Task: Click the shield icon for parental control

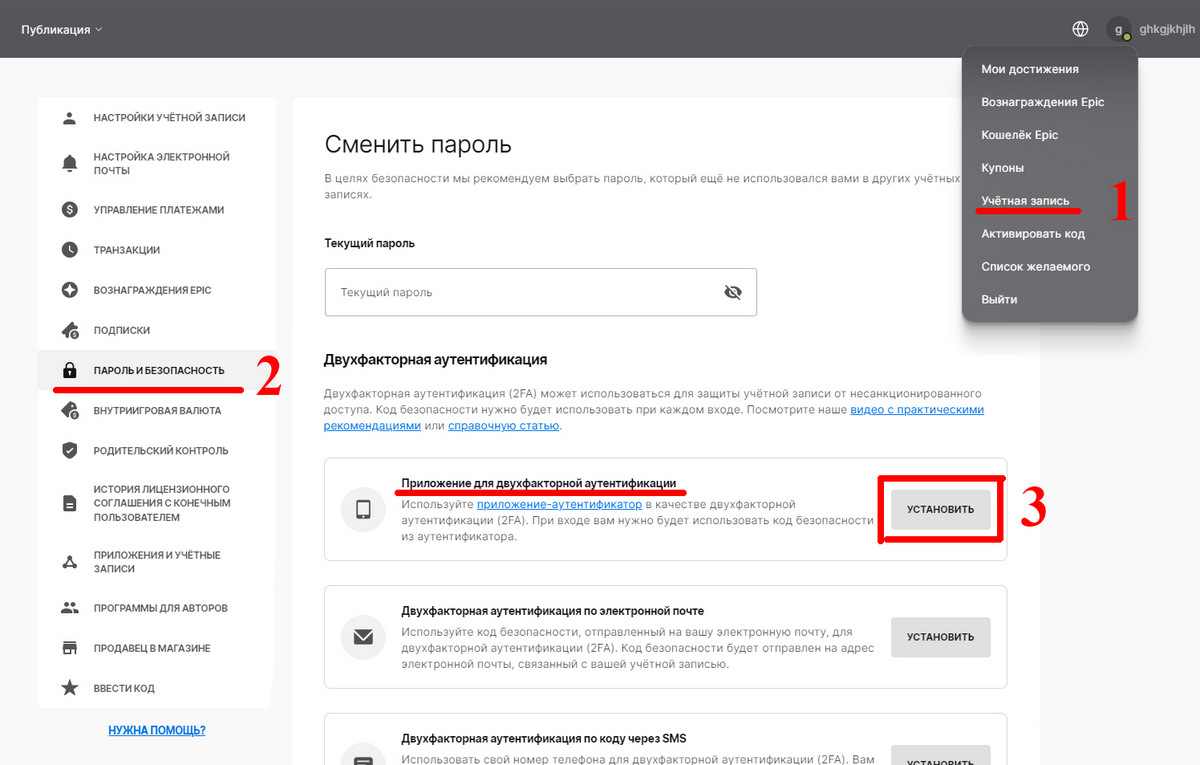Action: [x=69, y=450]
